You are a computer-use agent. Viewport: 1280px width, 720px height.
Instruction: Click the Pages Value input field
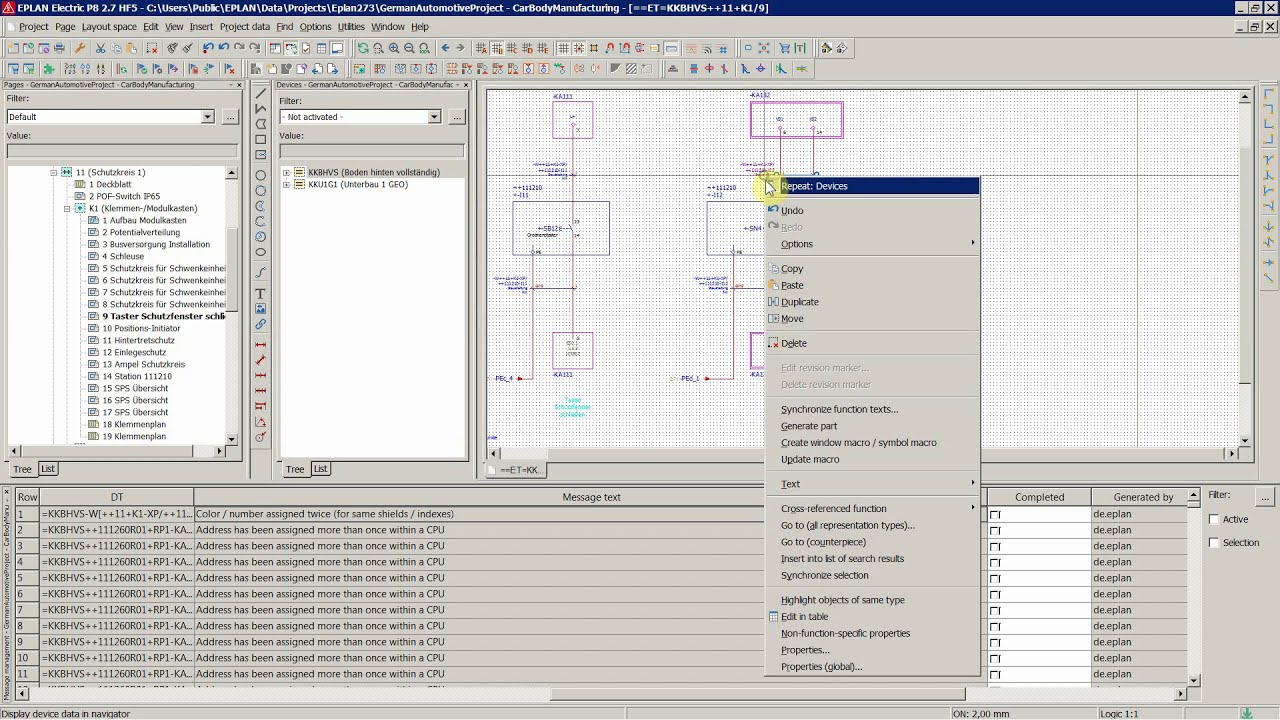123,151
